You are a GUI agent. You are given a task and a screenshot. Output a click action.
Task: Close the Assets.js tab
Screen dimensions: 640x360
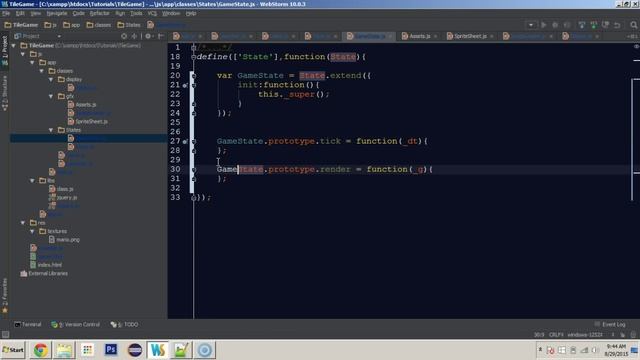point(436,36)
